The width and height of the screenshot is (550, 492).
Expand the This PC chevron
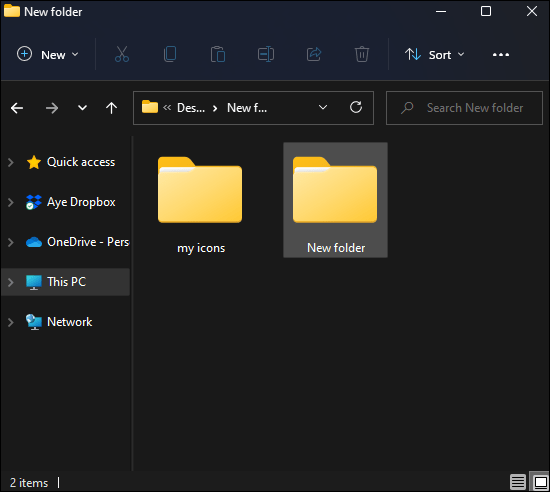(11, 282)
